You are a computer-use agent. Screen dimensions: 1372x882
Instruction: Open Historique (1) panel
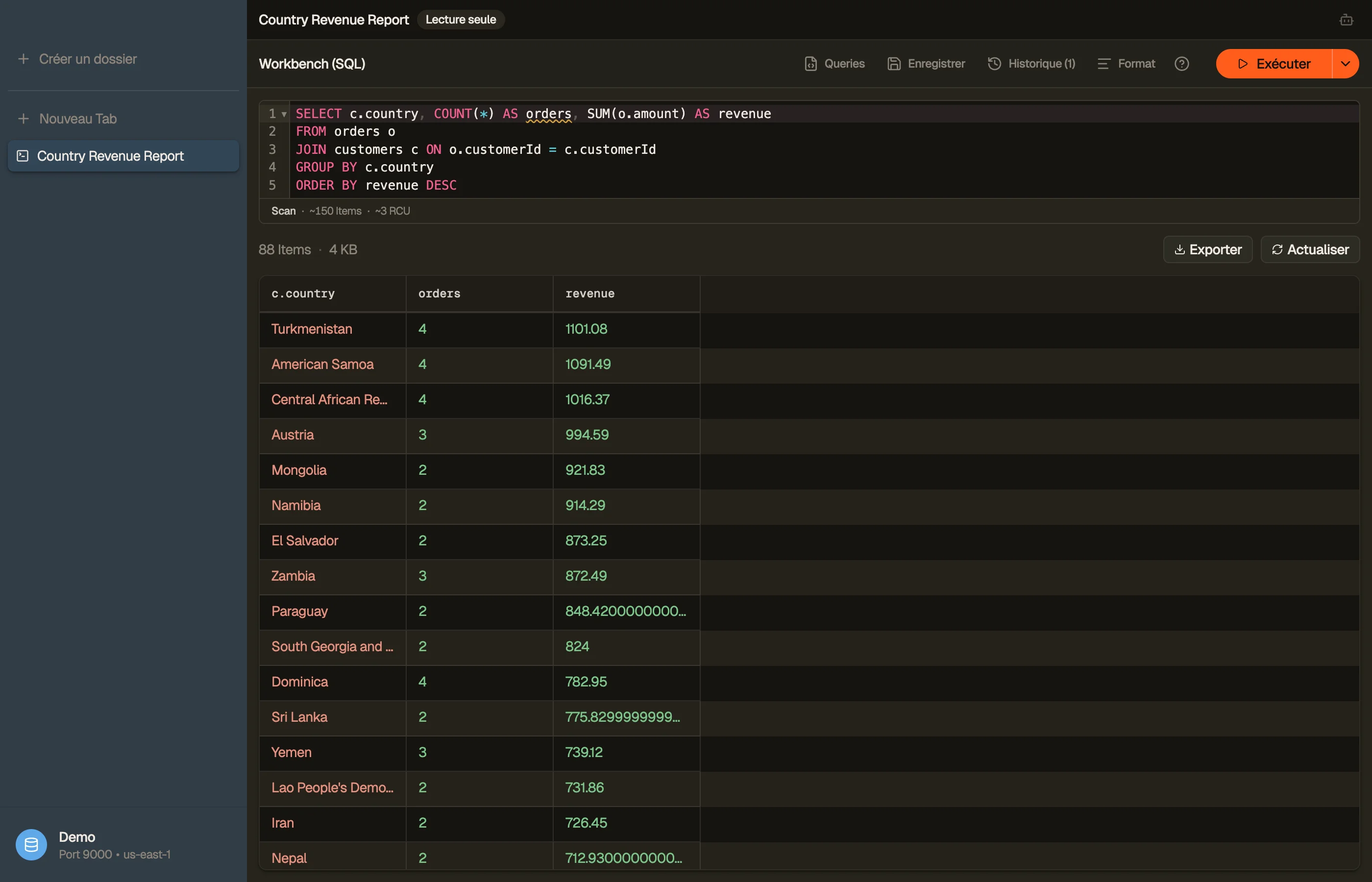coord(1031,64)
